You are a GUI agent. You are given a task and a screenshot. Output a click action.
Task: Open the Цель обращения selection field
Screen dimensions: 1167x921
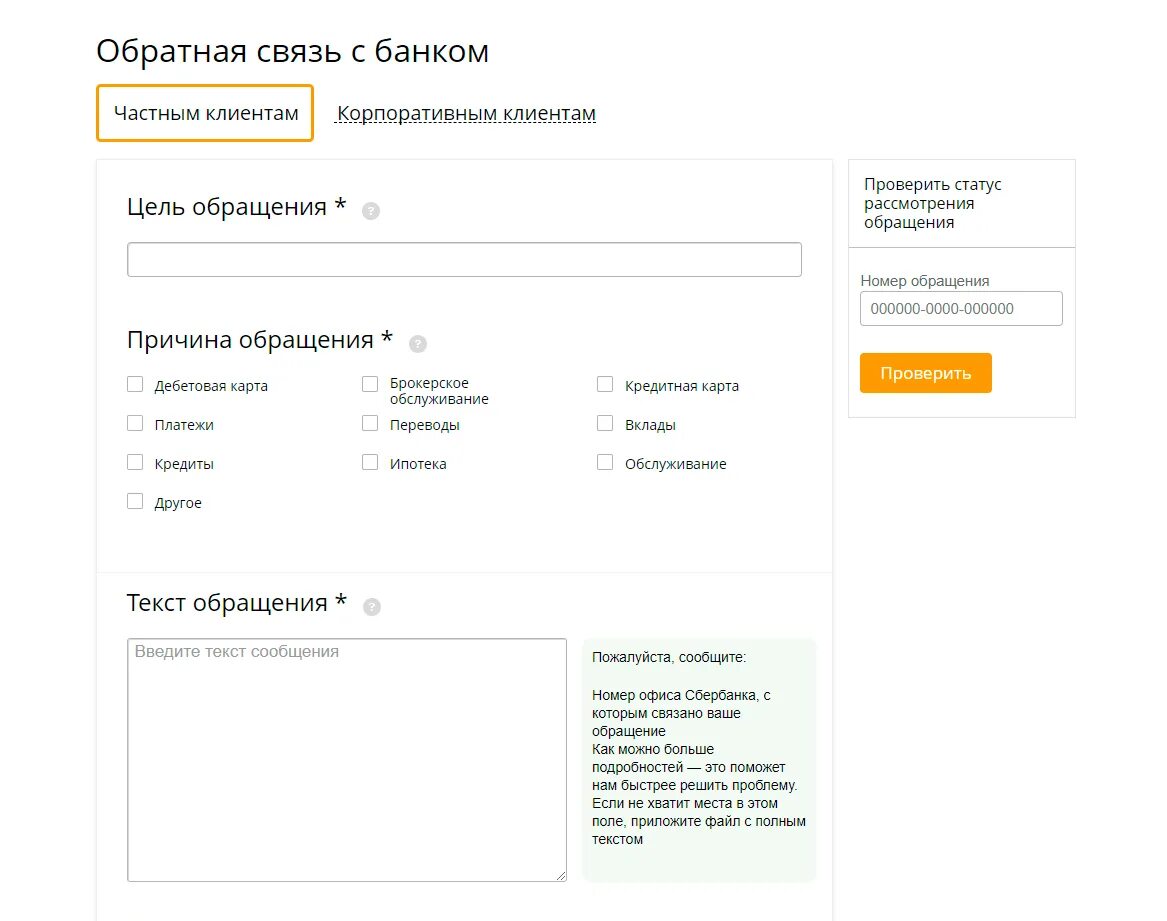coord(464,259)
